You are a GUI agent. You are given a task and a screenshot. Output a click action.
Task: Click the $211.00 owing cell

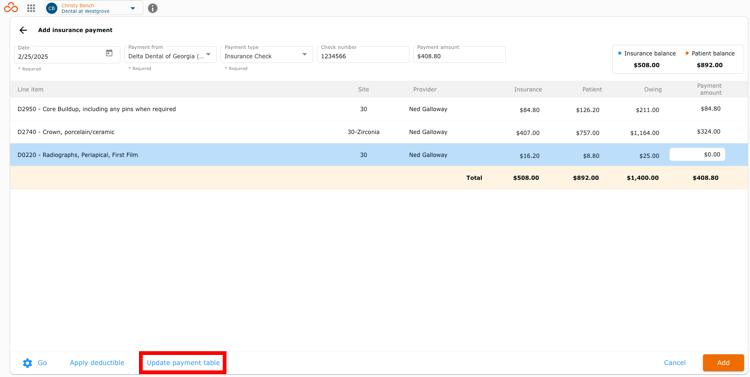[x=647, y=110]
